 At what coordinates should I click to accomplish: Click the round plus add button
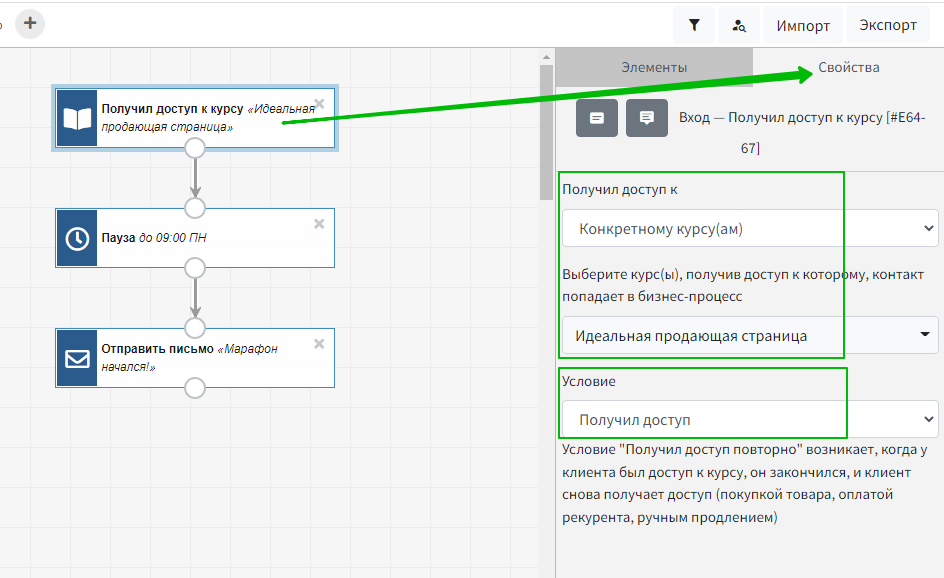(x=30, y=23)
